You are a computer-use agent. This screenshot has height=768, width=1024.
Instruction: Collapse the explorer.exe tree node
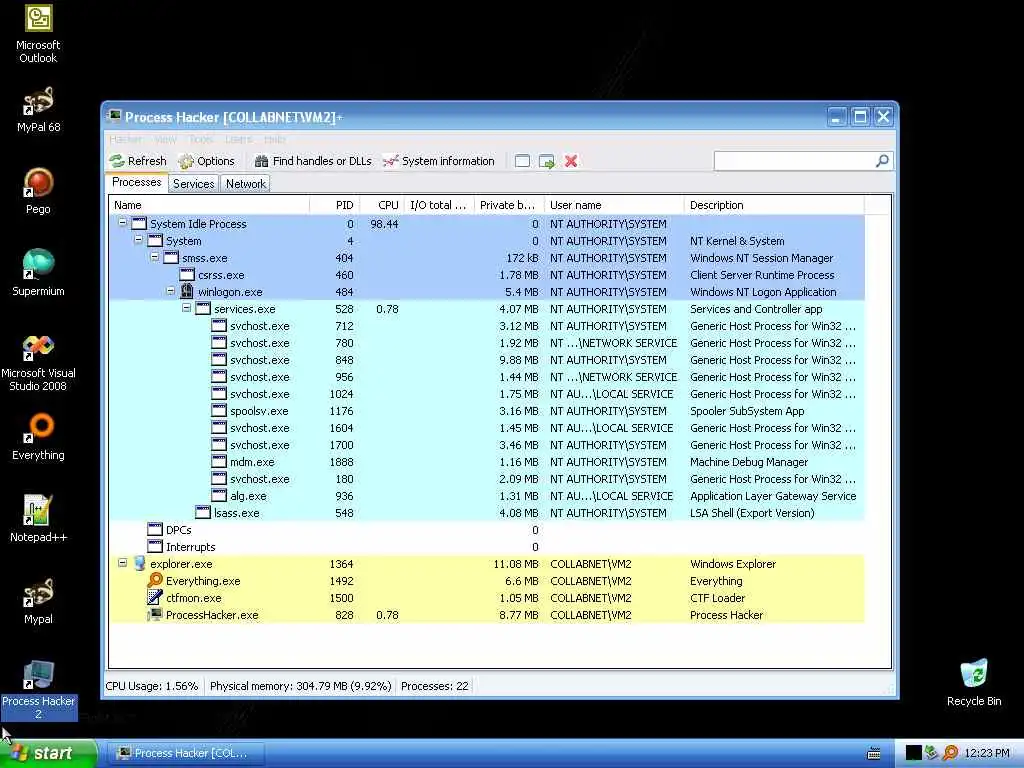point(122,562)
